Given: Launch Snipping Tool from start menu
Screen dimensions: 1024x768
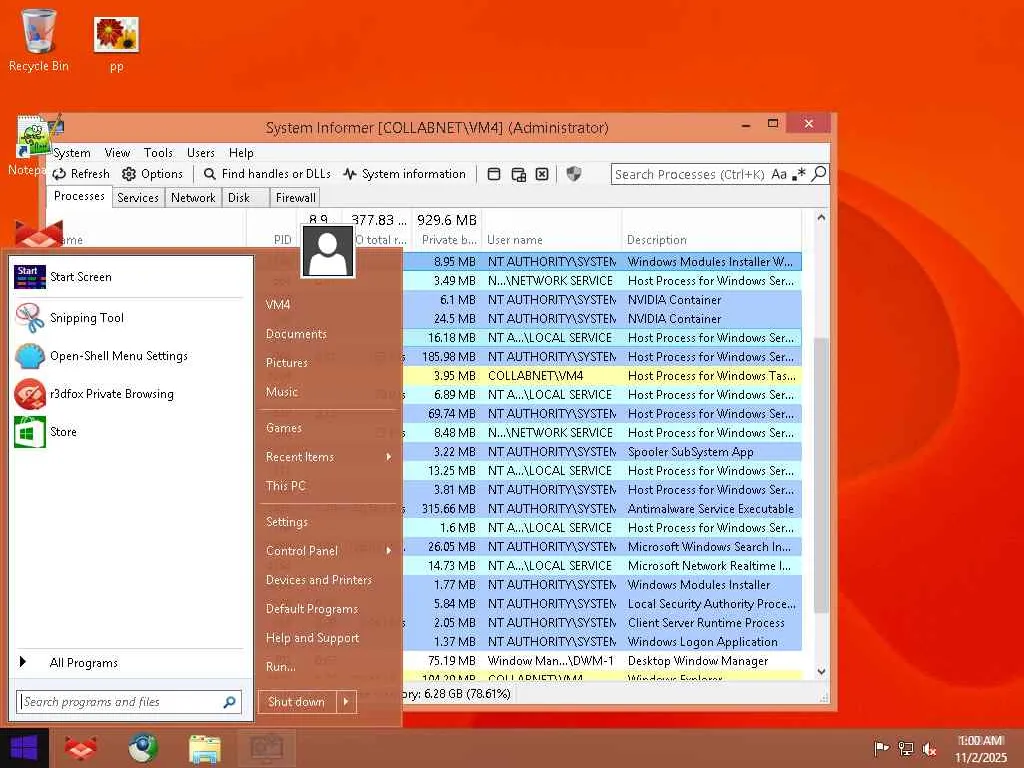Looking at the screenshot, I should point(127,318).
